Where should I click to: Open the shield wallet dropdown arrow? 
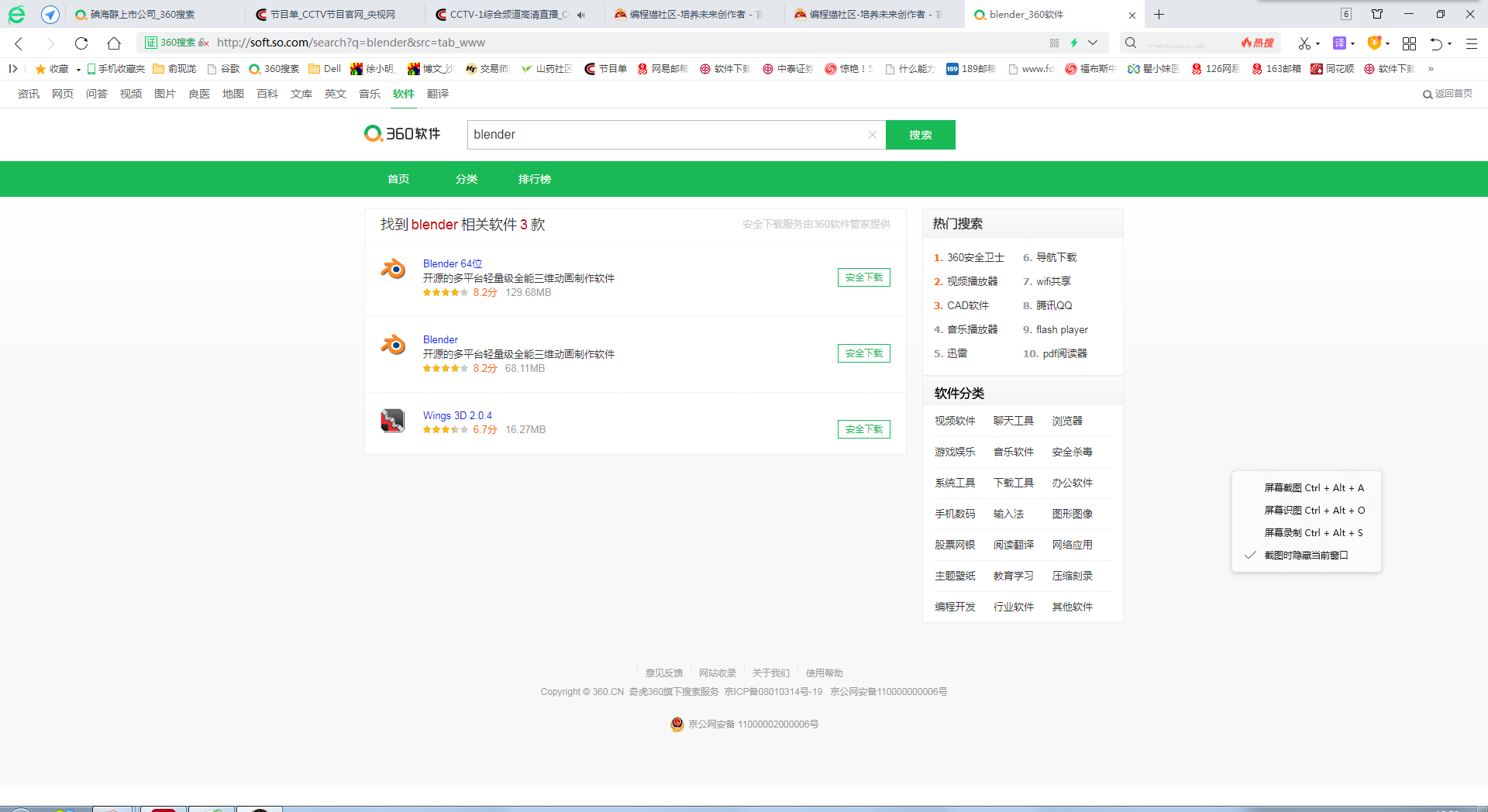point(1387,44)
